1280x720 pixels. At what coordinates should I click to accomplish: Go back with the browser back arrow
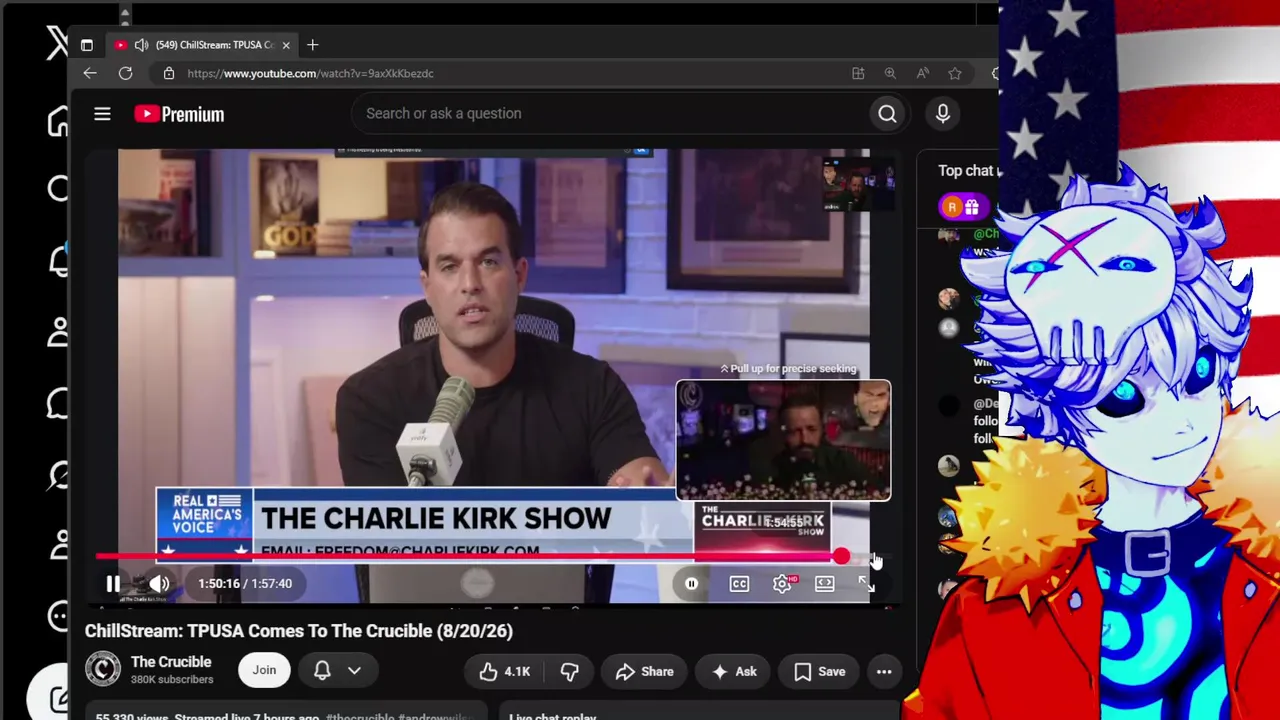[x=90, y=73]
